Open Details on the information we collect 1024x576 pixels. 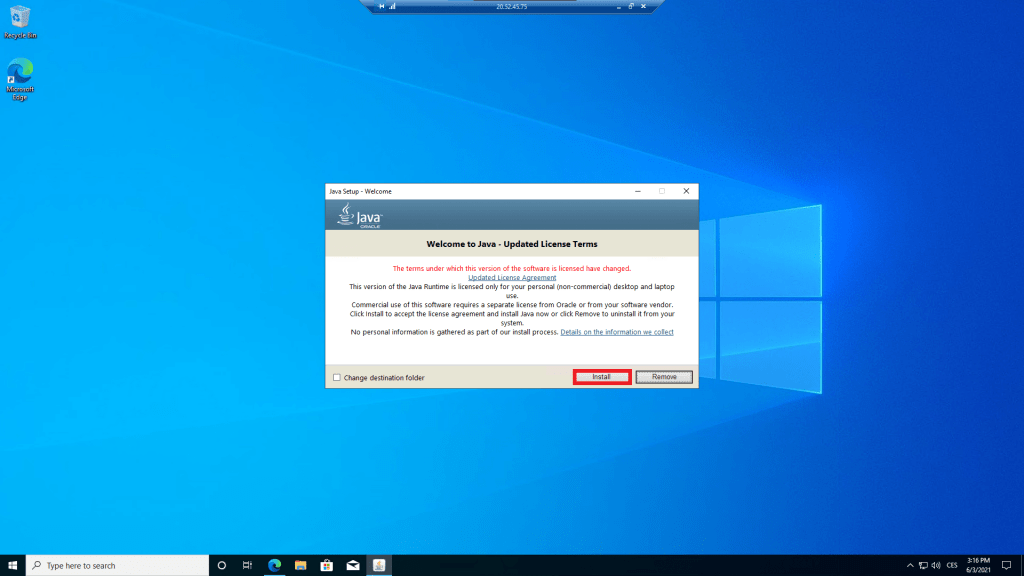(x=616, y=332)
